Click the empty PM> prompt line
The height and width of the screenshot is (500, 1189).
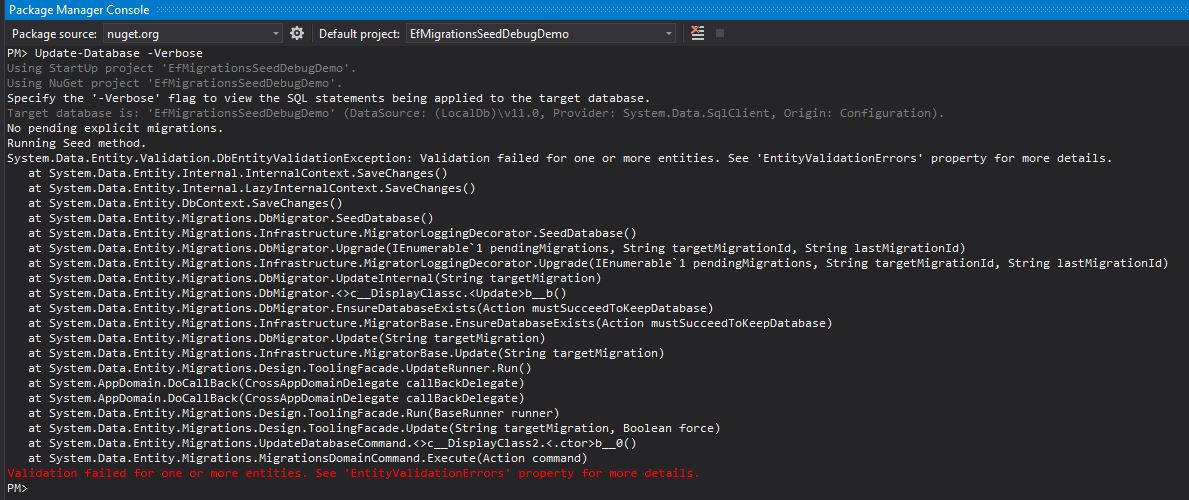coord(17,488)
